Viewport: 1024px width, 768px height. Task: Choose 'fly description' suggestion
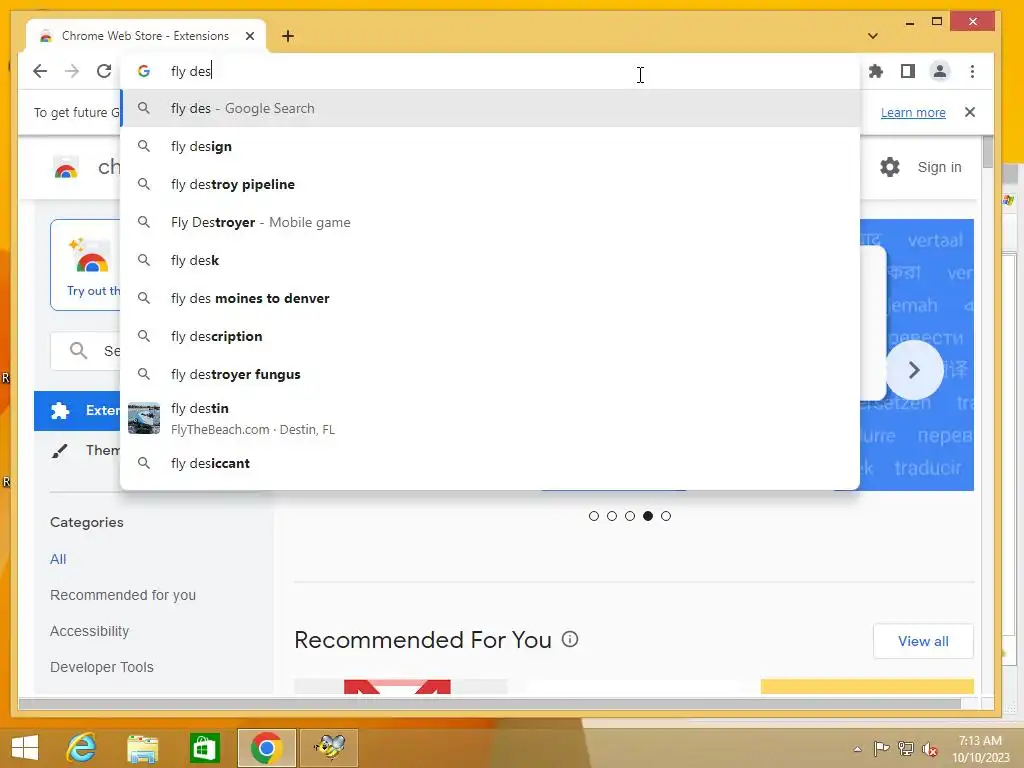pyautogui.click(x=490, y=336)
